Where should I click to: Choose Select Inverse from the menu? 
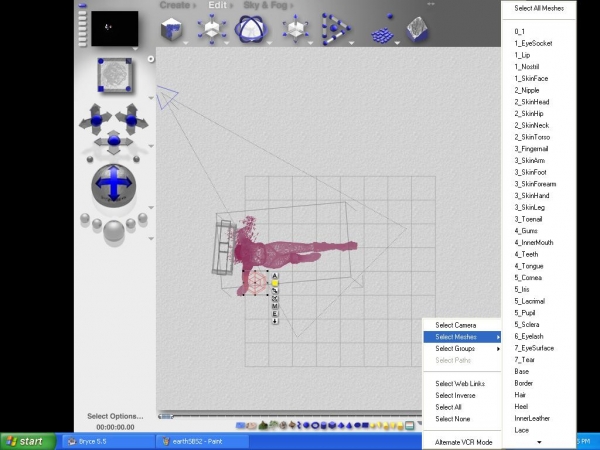461,395
